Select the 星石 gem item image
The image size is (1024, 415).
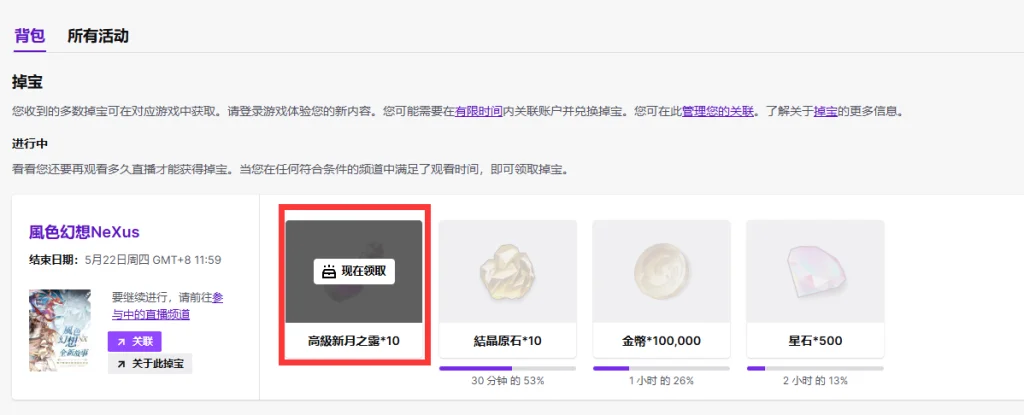click(x=815, y=271)
